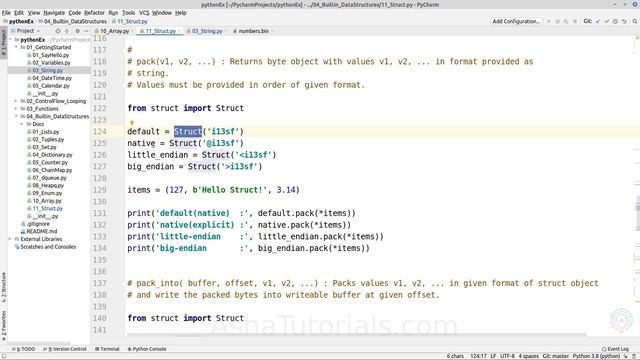
Task: Expand the Docs folder
Action: tap(22, 124)
